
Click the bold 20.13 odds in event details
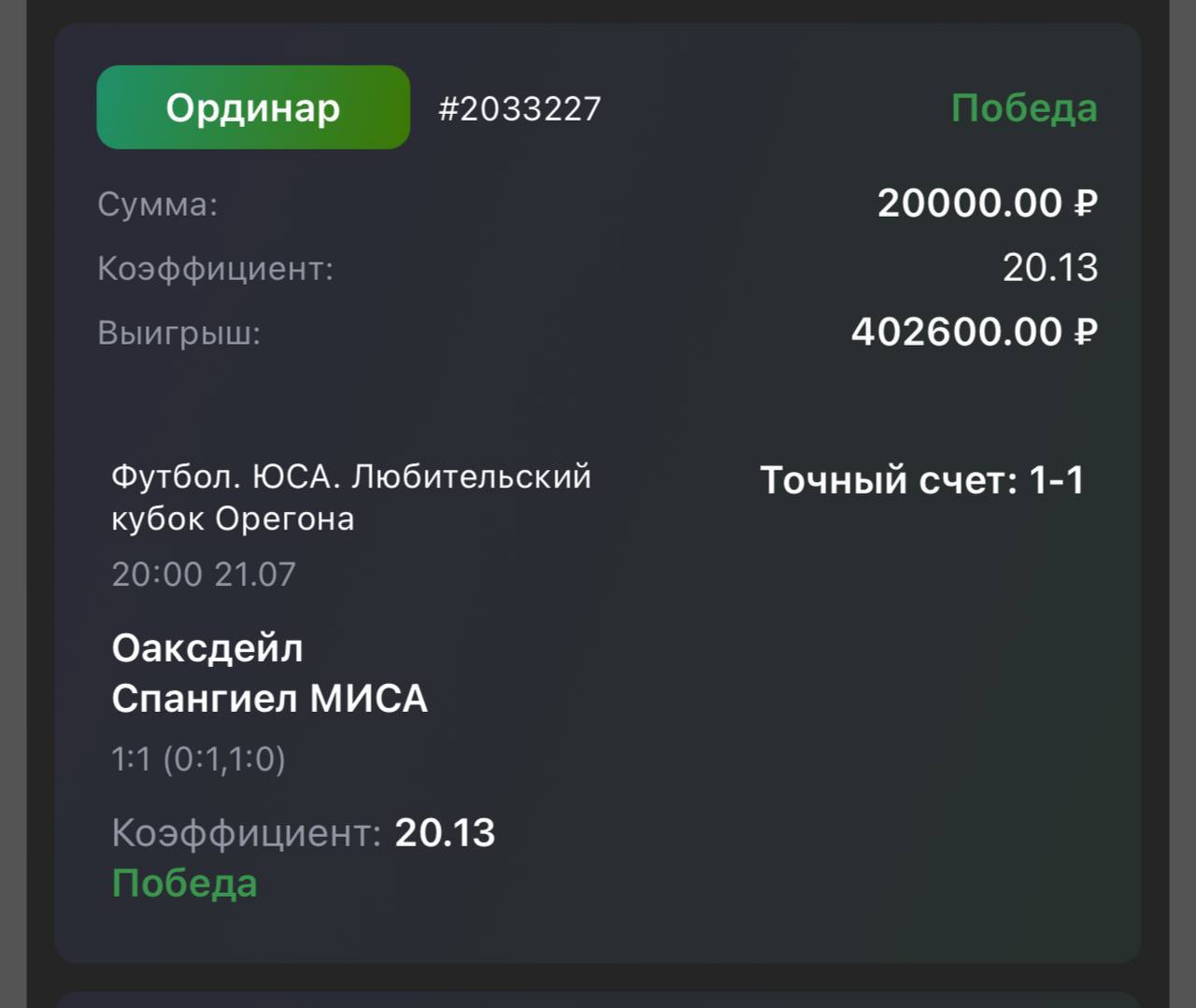pos(445,832)
